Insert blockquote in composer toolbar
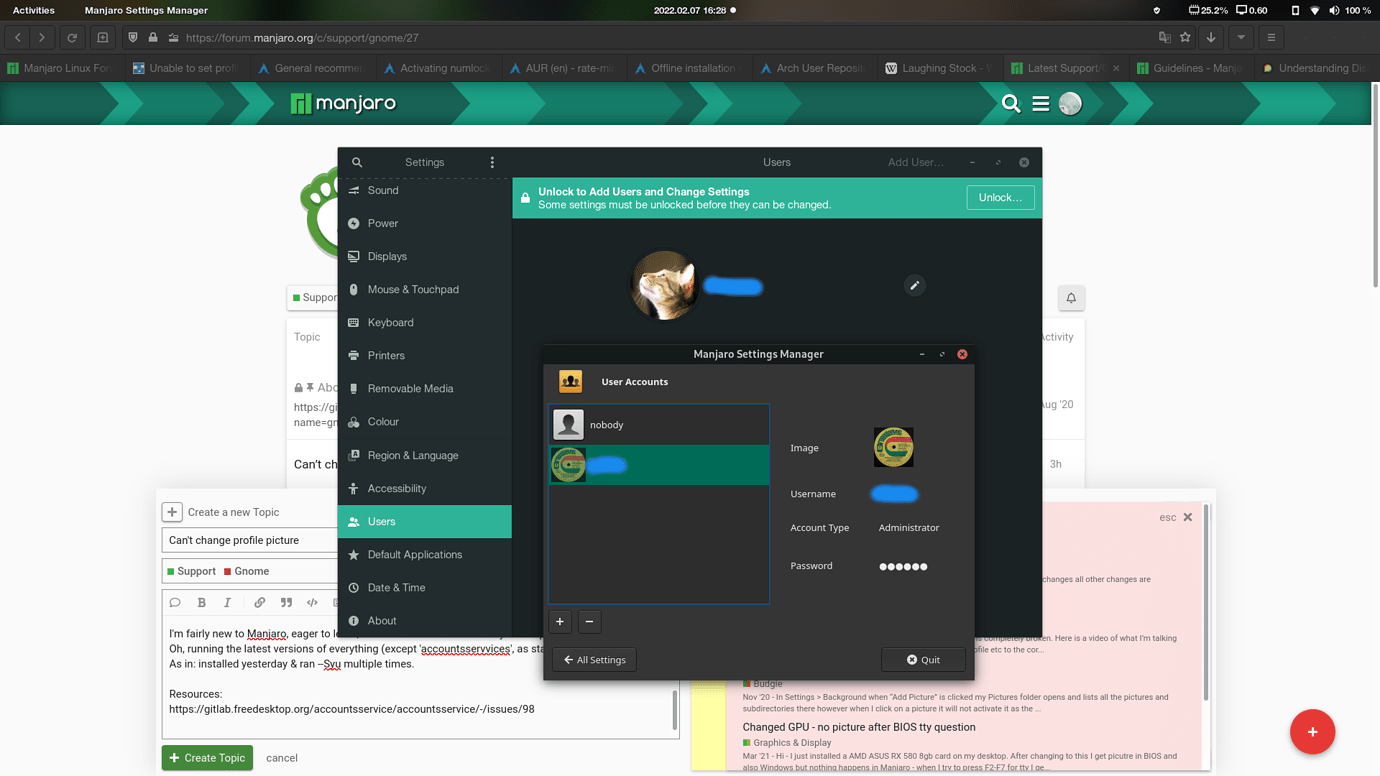1380x776 pixels. click(286, 603)
